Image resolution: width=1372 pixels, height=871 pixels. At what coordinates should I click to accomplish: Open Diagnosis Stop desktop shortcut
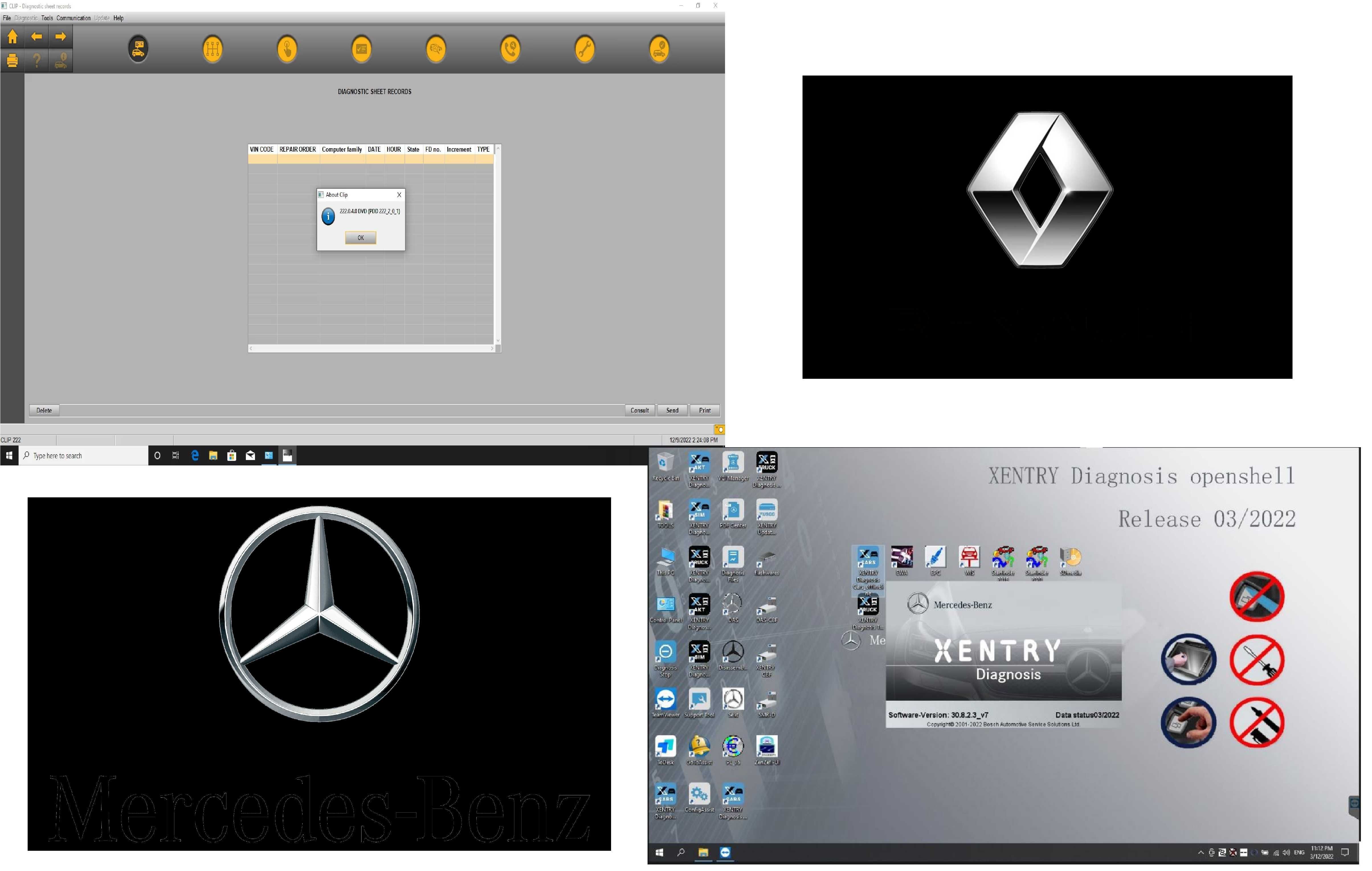tap(665, 660)
